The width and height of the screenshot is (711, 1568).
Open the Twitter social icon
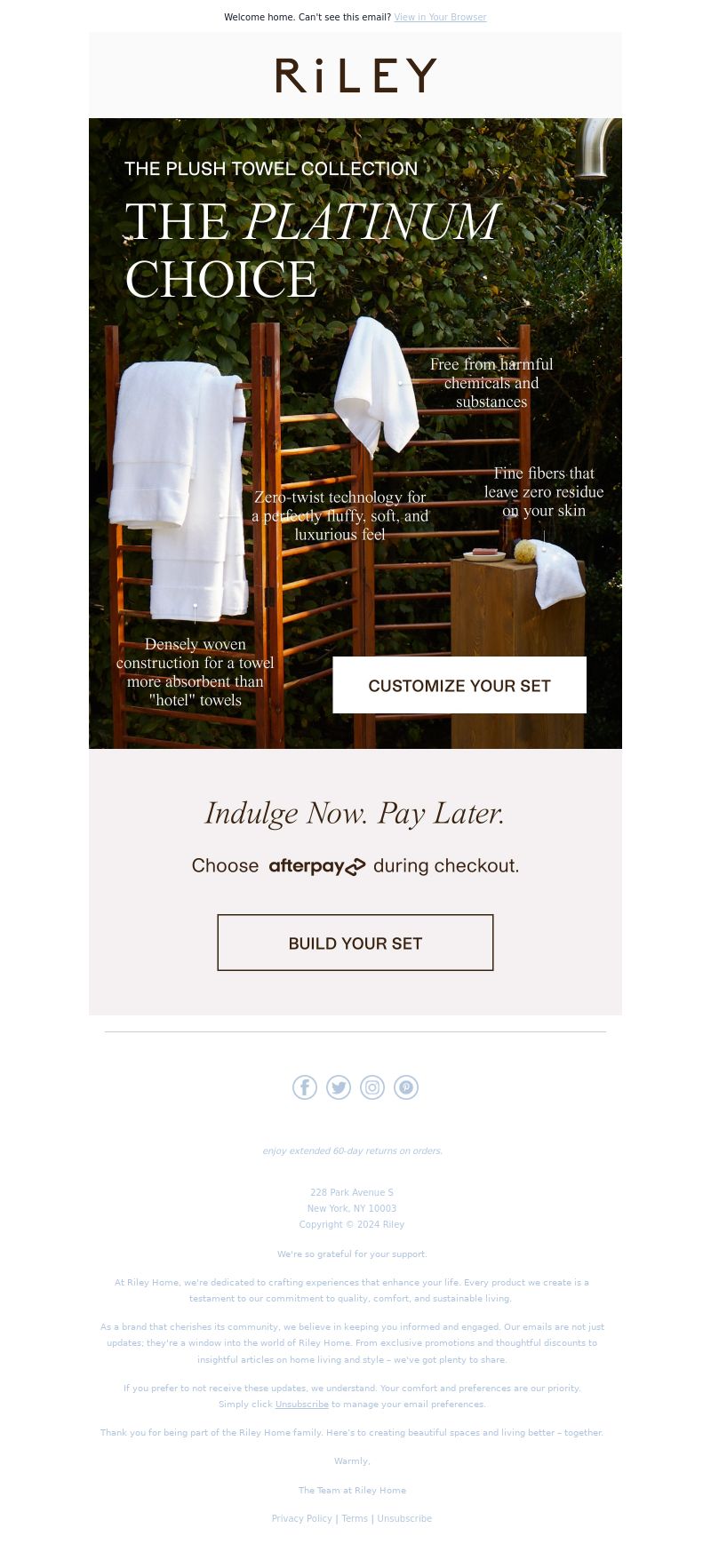coord(339,1087)
